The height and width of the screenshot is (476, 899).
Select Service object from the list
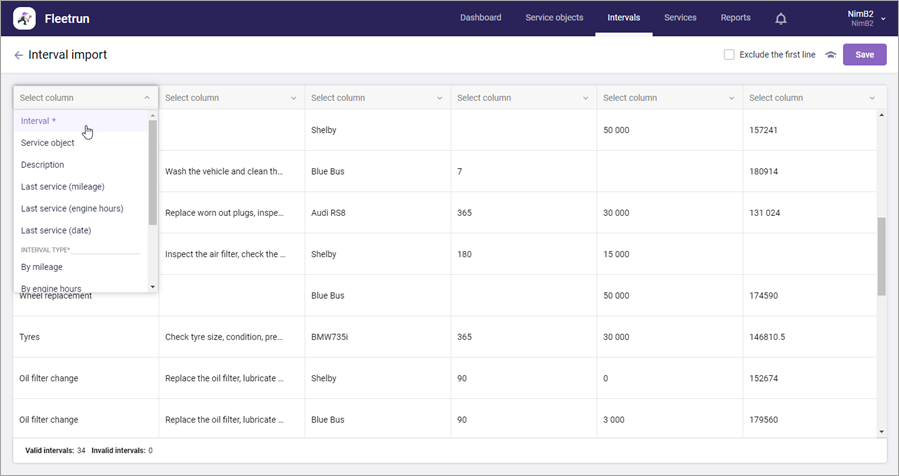click(48, 143)
